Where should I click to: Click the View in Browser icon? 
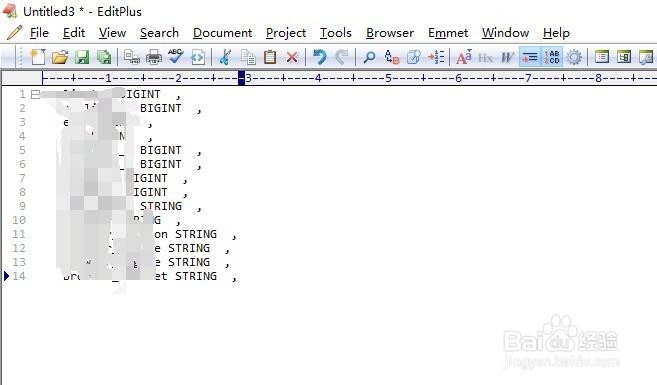(198, 57)
